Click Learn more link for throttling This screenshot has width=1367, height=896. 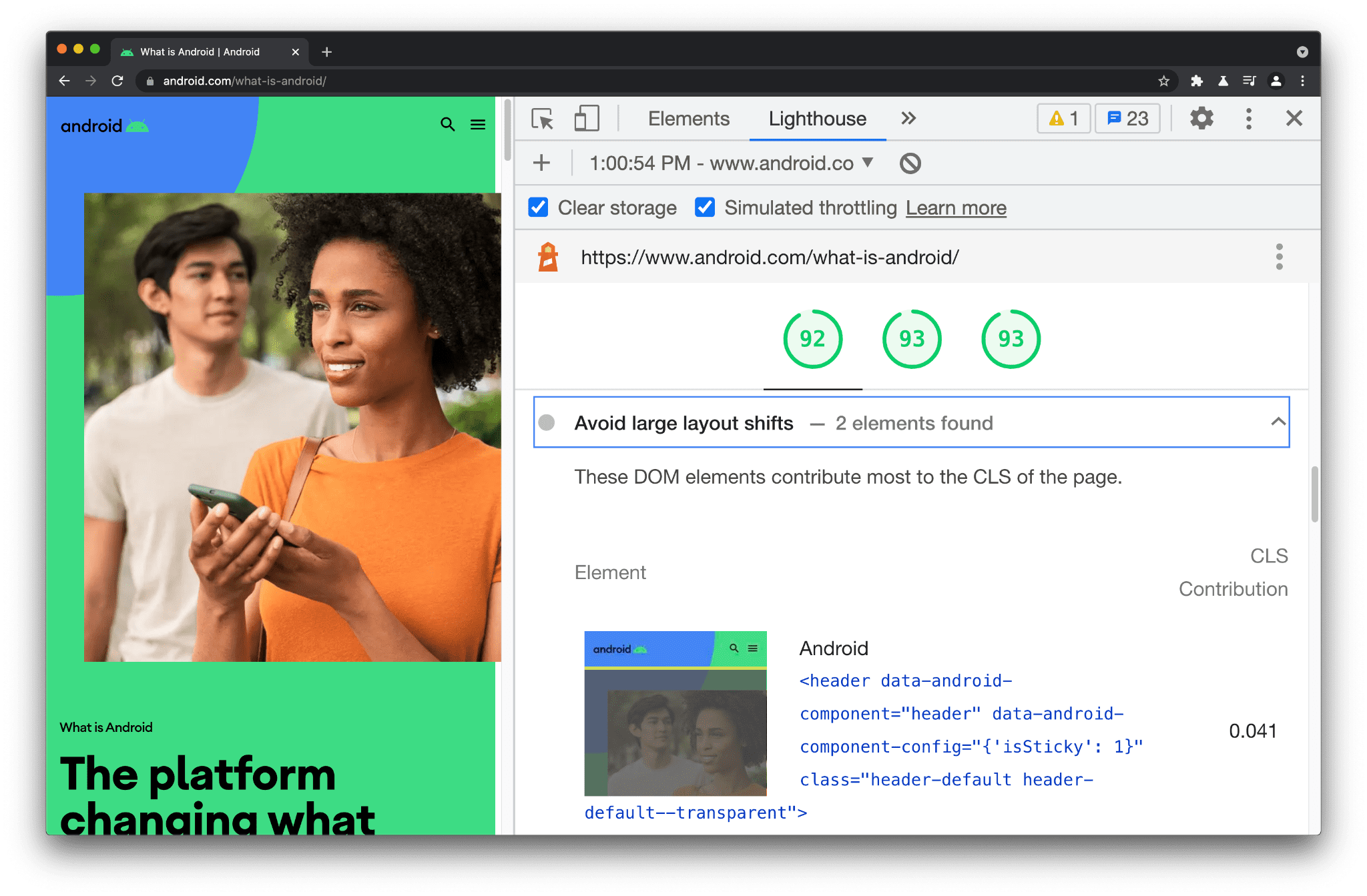pos(955,208)
